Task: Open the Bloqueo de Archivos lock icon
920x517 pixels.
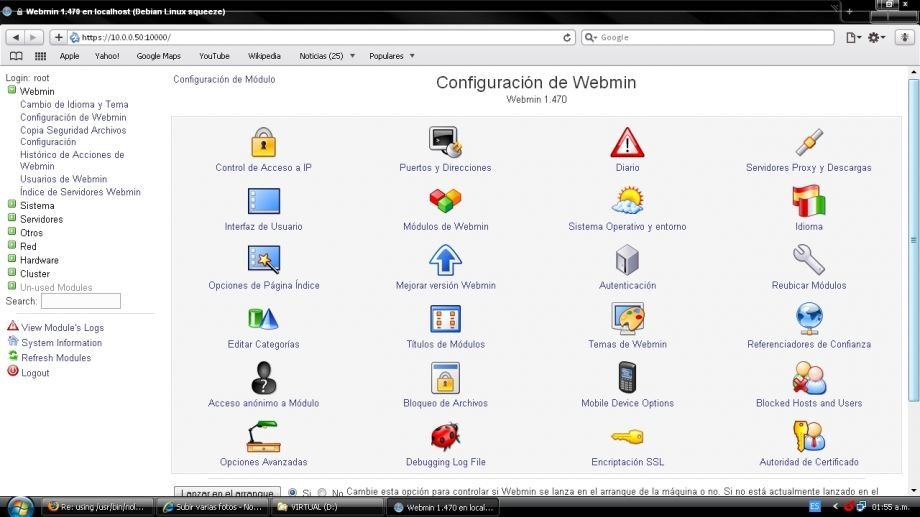Action: (x=445, y=377)
